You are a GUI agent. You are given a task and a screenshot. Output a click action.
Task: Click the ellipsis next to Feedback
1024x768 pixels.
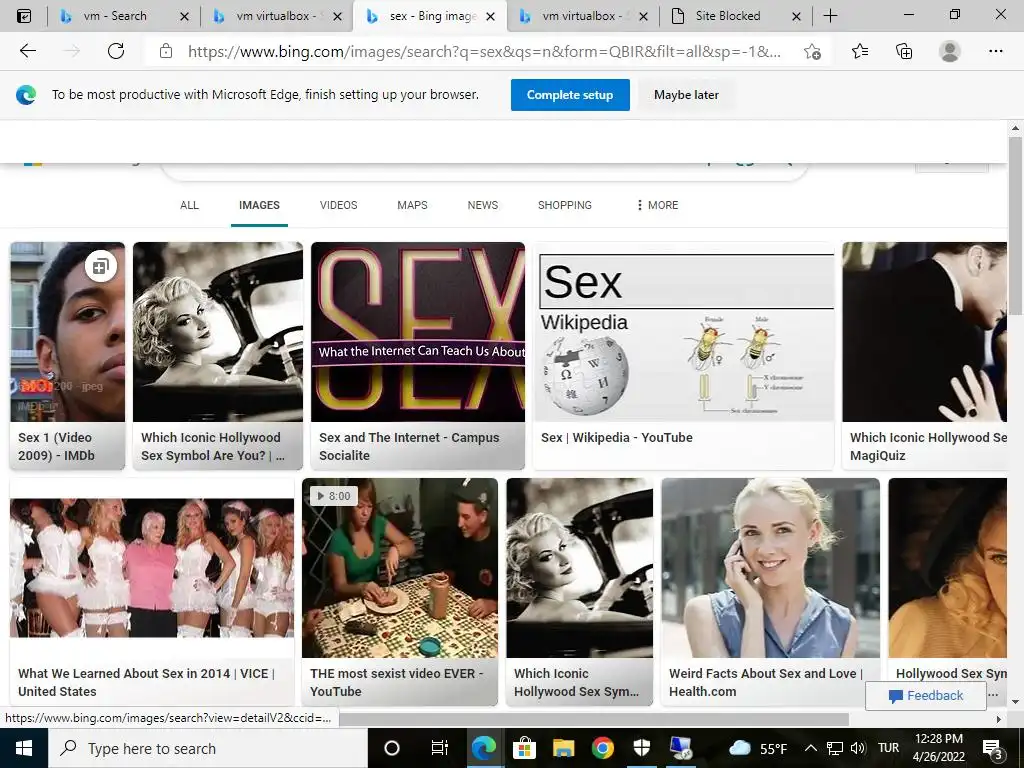[x=993, y=694]
